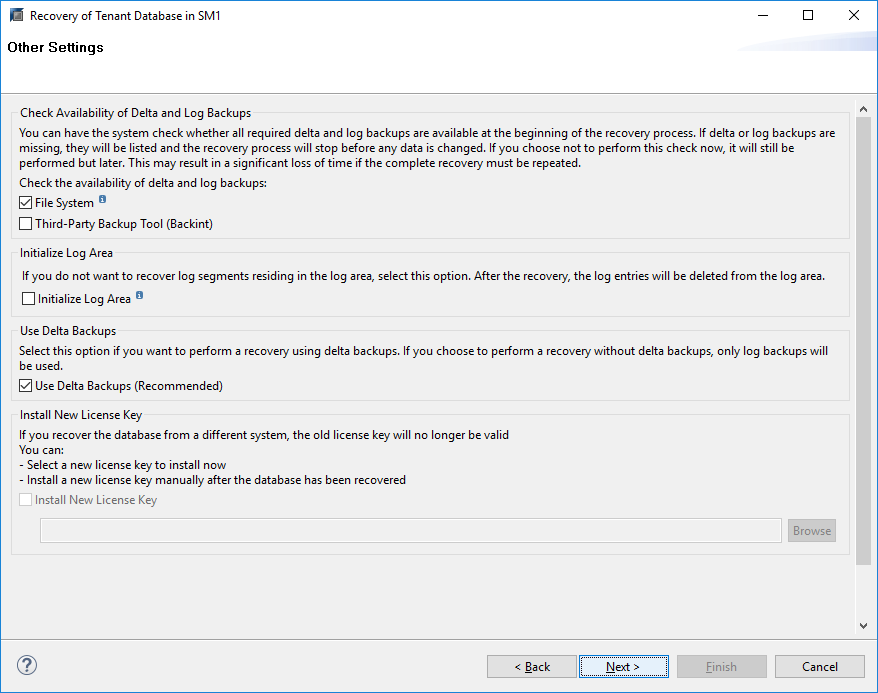Viewport: 878px width, 693px height.
Task: Uncheck the File System checkbox
Action: click(x=26, y=203)
